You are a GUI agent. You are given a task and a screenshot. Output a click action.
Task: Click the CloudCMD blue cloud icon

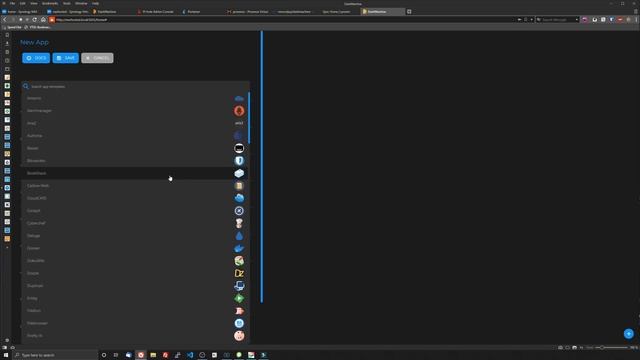tap(239, 198)
